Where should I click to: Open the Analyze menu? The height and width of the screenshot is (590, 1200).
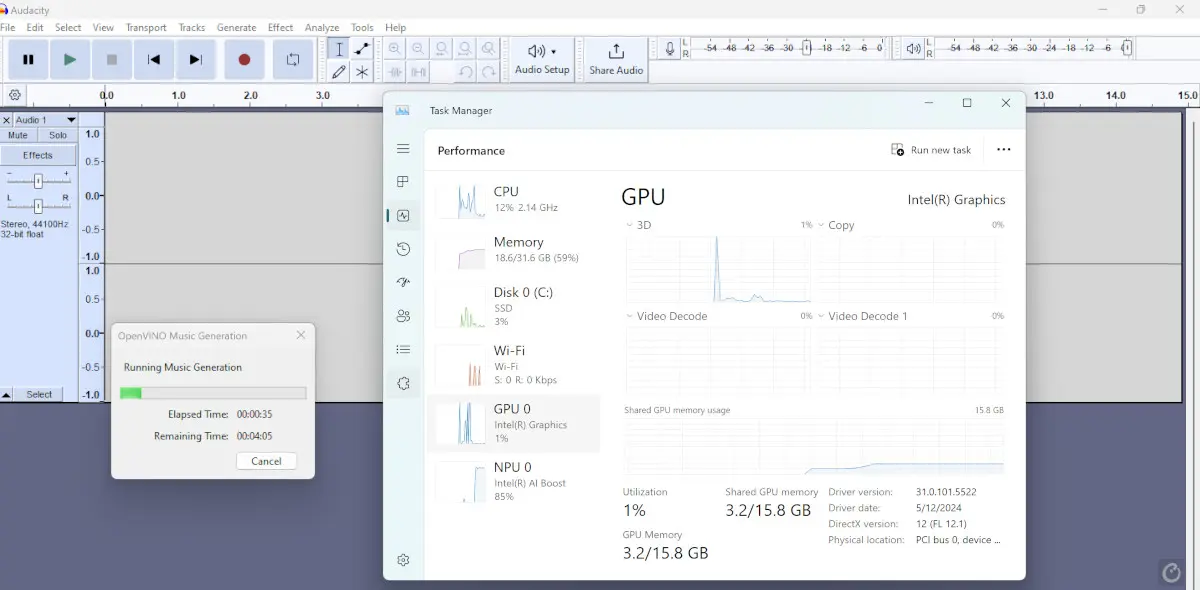tap(322, 27)
